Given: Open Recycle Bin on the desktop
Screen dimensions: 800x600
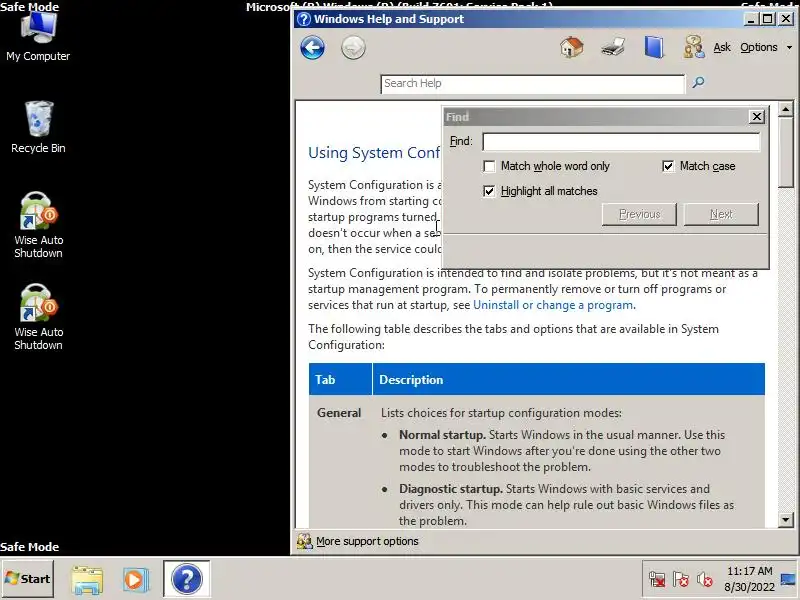Looking at the screenshot, I should pos(38,127).
